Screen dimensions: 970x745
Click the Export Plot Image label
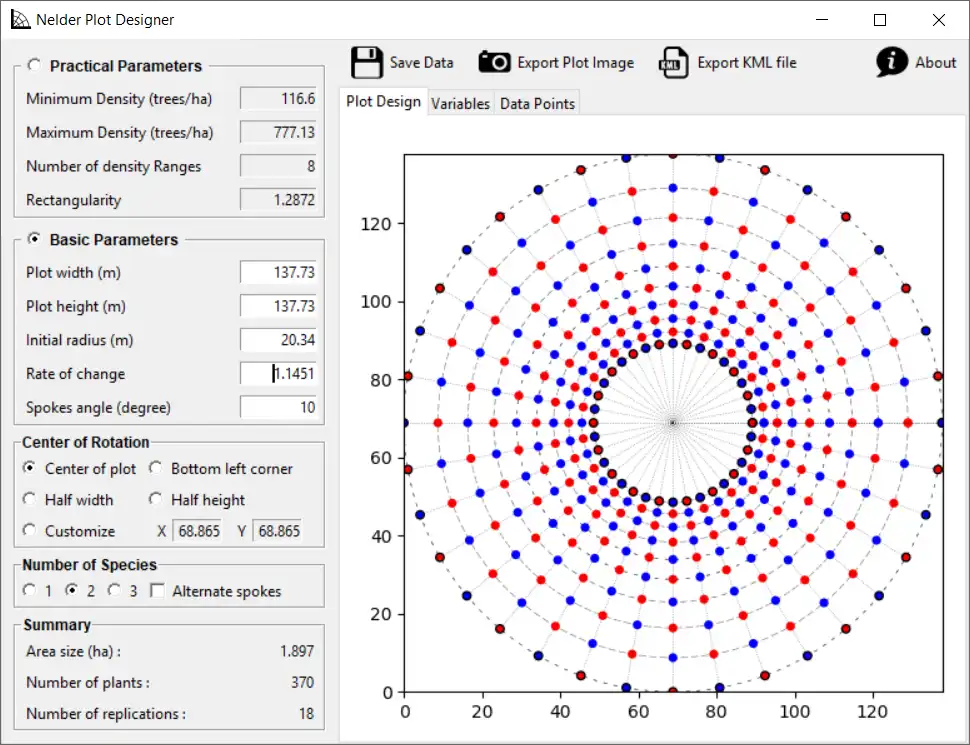(x=575, y=62)
